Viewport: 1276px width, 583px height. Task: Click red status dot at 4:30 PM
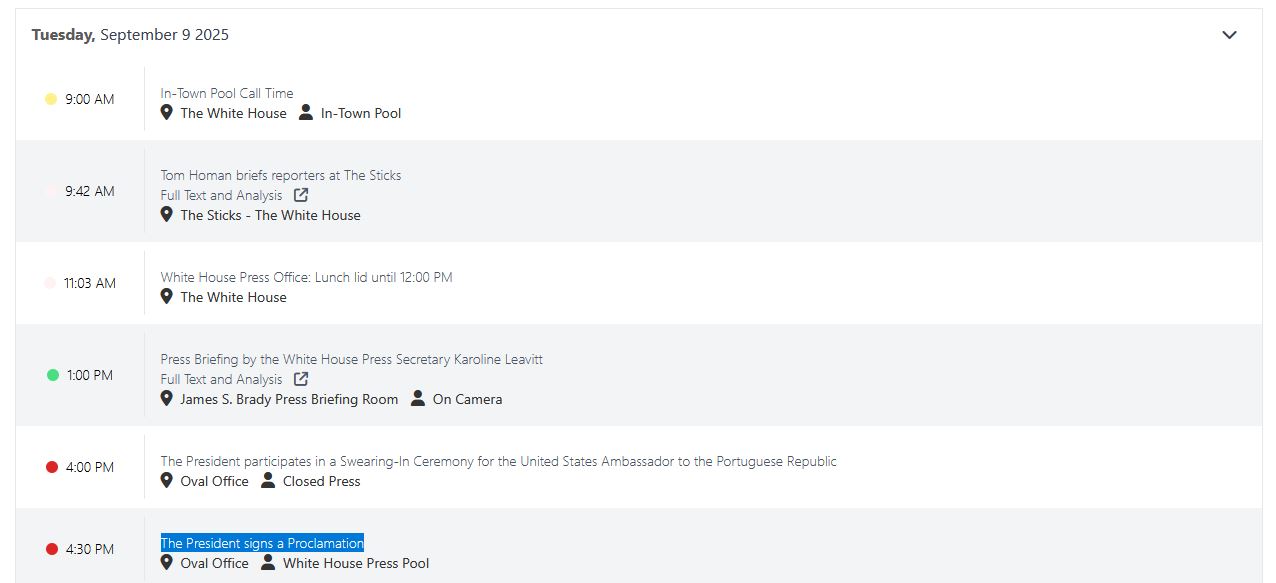(x=52, y=549)
